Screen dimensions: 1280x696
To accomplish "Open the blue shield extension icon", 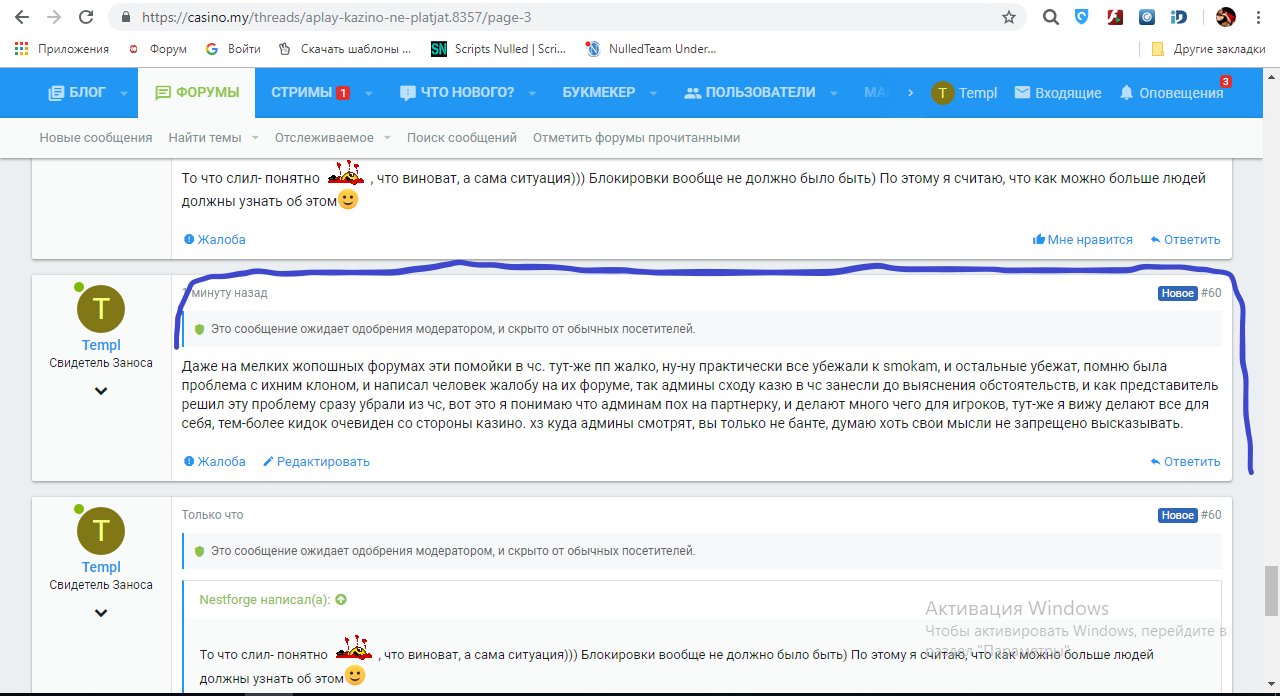I will 1082,17.
